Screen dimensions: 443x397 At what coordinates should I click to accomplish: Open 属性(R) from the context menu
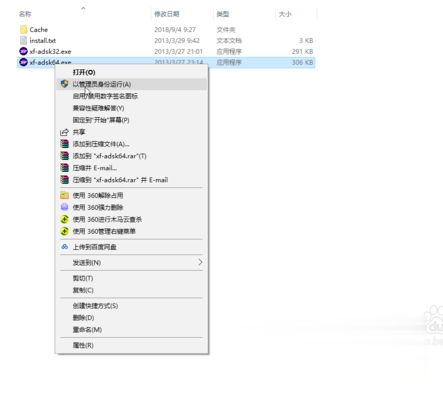pos(132,345)
